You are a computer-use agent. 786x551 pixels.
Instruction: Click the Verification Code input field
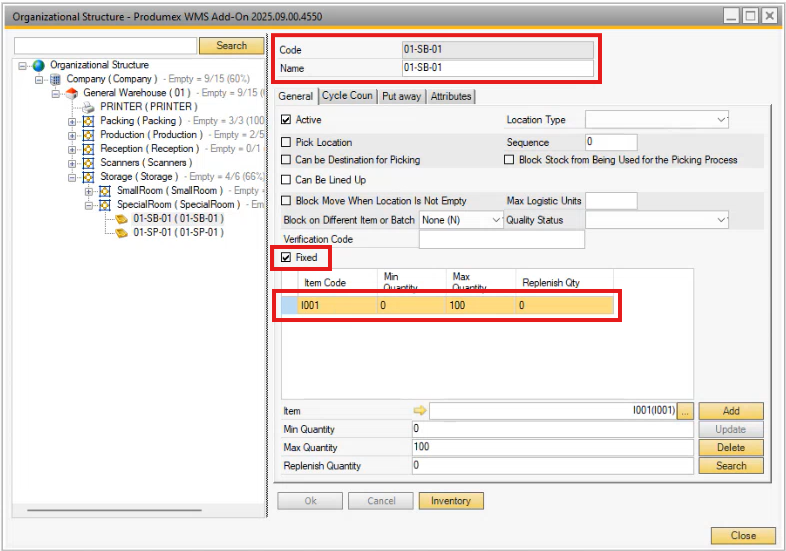tap(501, 239)
